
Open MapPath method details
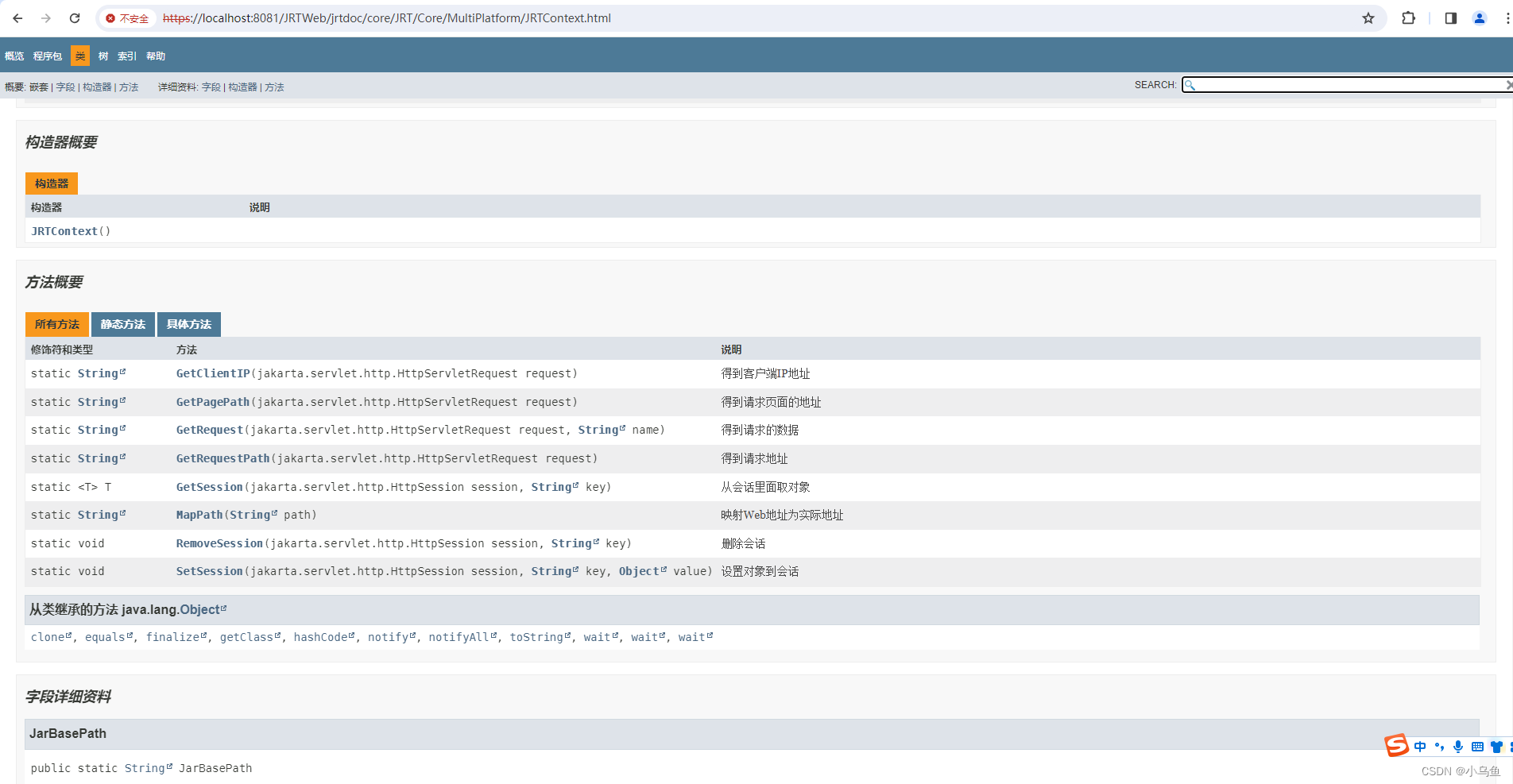[x=199, y=515]
